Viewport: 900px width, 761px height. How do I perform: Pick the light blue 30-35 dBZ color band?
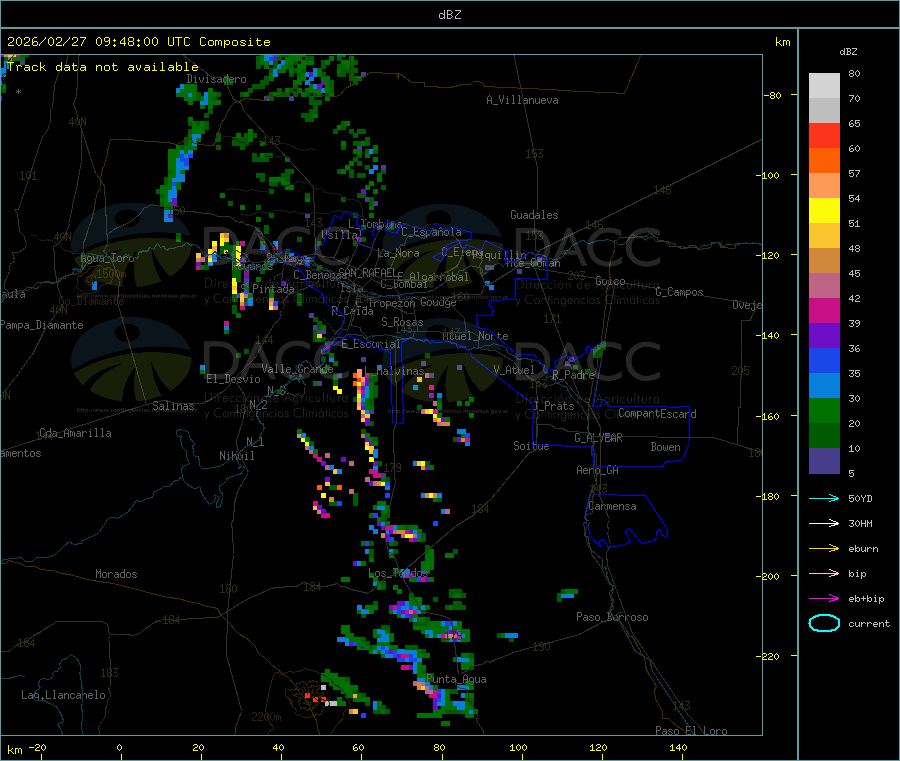coord(824,386)
